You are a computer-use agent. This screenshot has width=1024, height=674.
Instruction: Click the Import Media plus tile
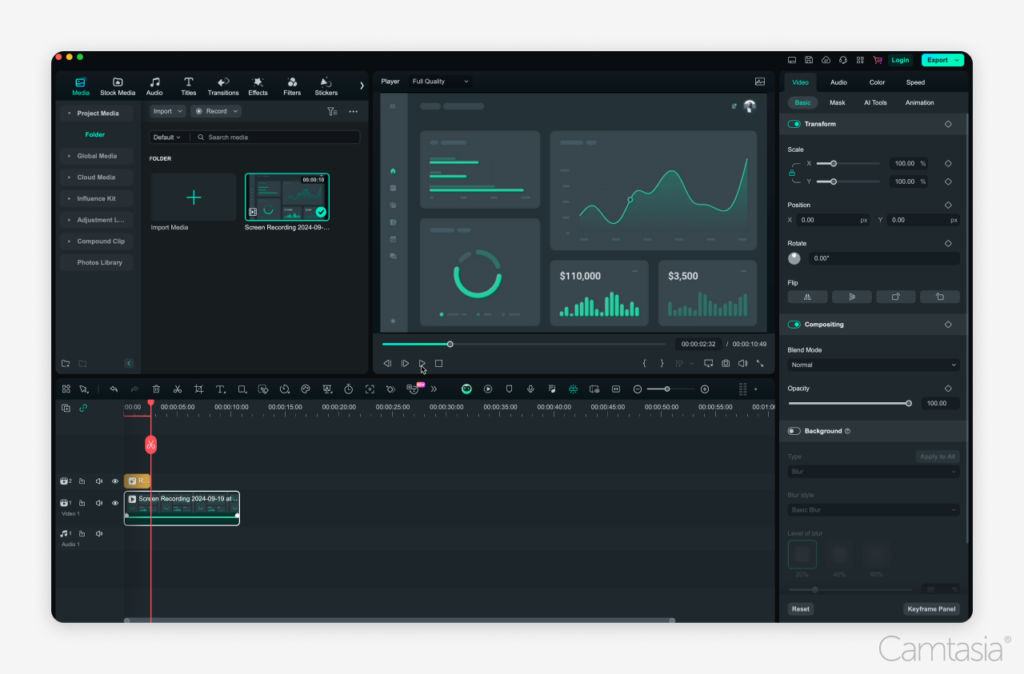(x=193, y=197)
